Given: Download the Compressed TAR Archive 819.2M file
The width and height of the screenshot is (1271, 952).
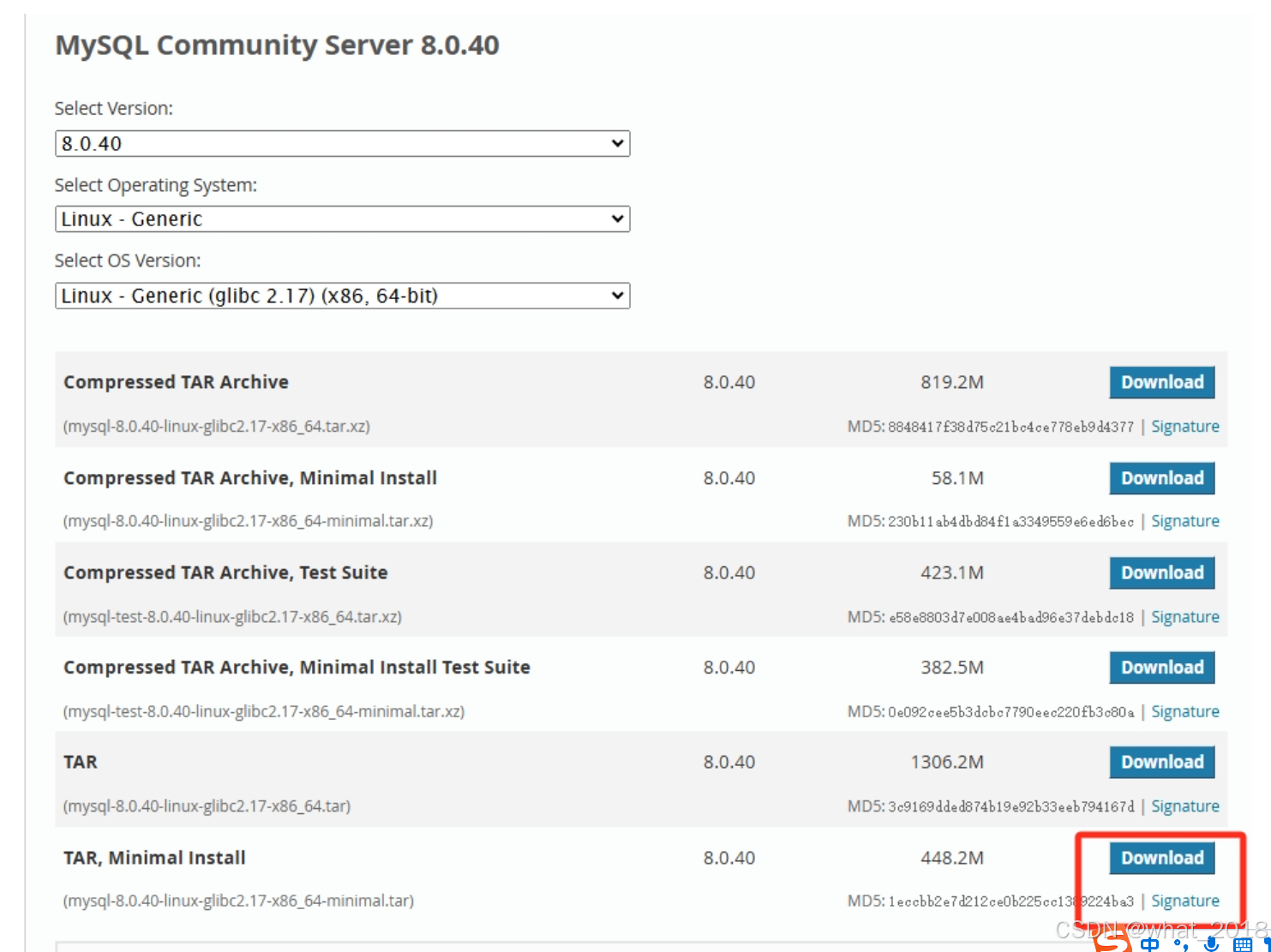Looking at the screenshot, I should (x=1161, y=382).
